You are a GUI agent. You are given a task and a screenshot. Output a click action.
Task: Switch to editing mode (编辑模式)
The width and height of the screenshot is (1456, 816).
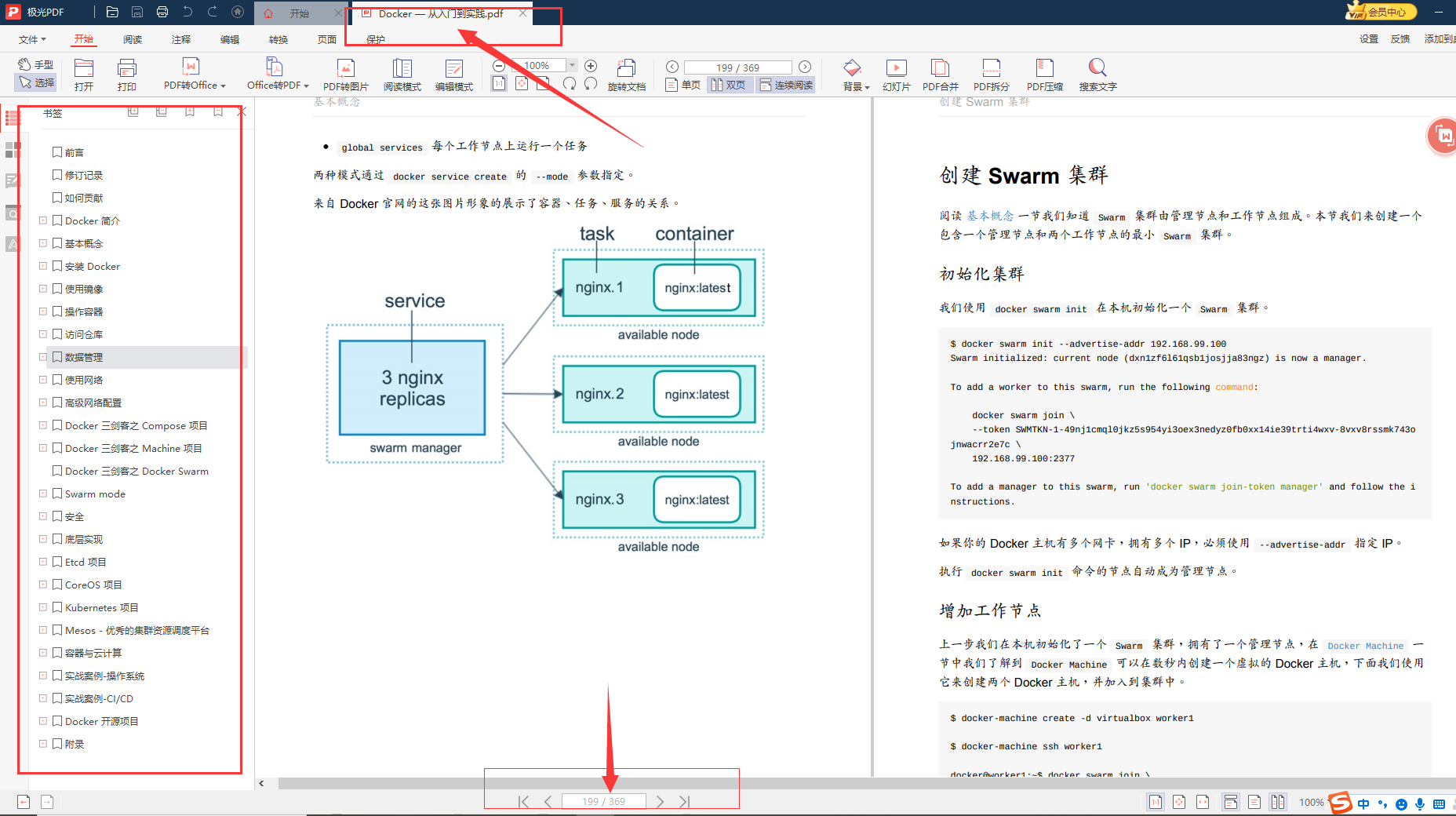454,75
